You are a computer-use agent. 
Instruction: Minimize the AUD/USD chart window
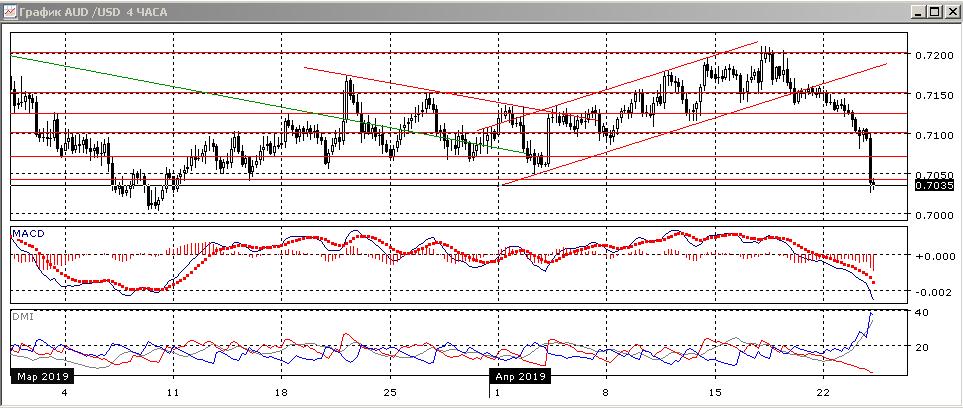point(918,12)
